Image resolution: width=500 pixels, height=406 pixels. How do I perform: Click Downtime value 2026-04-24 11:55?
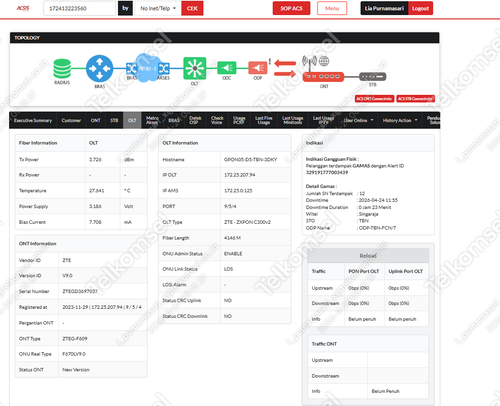[x=378, y=200]
